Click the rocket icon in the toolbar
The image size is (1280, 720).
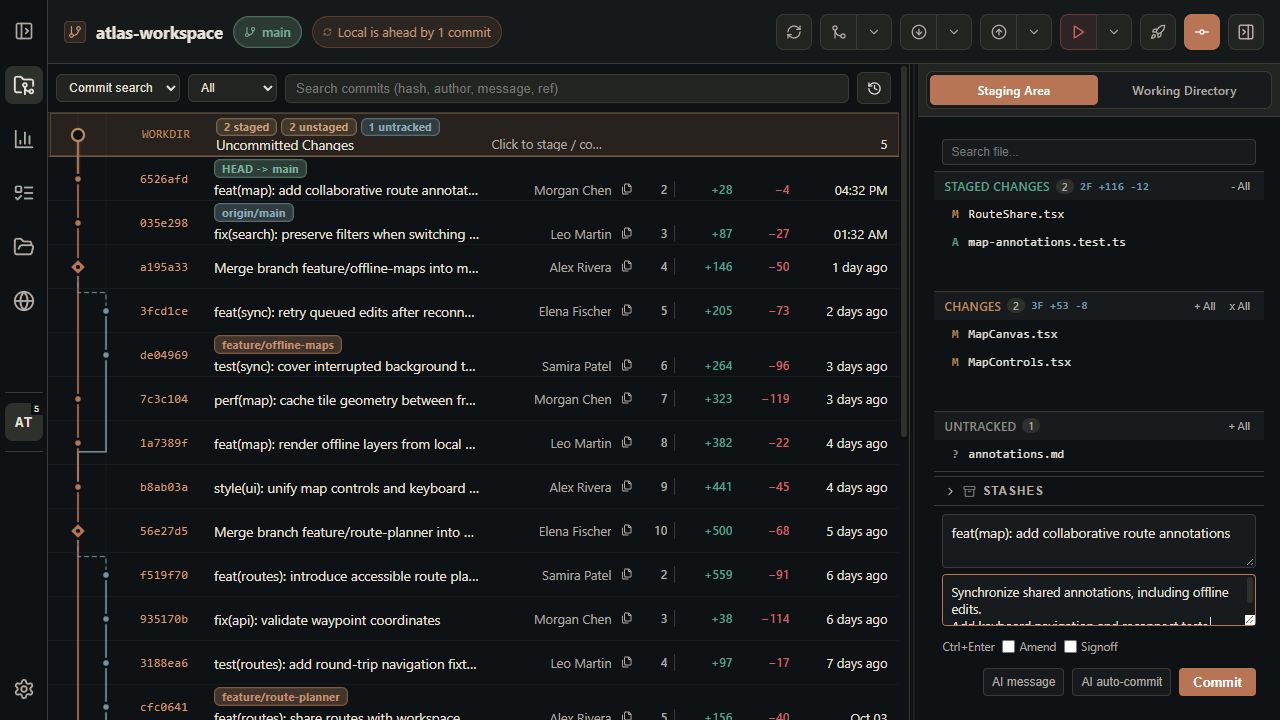pos(1158,32)
